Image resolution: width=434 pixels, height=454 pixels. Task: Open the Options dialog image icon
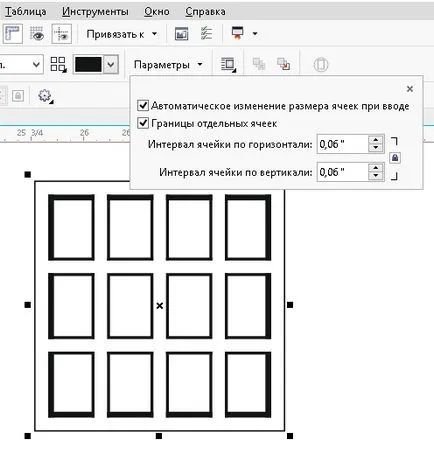tap(181, 34)
